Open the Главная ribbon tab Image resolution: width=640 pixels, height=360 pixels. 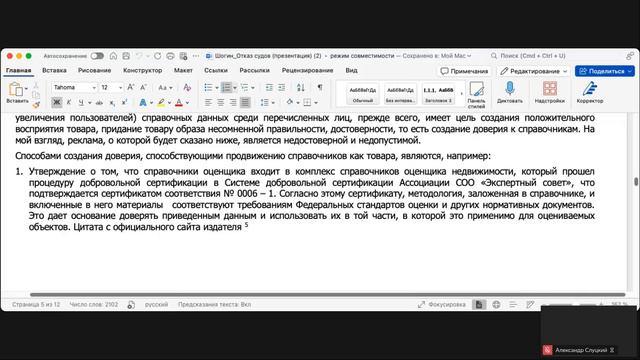pos(18,70)
